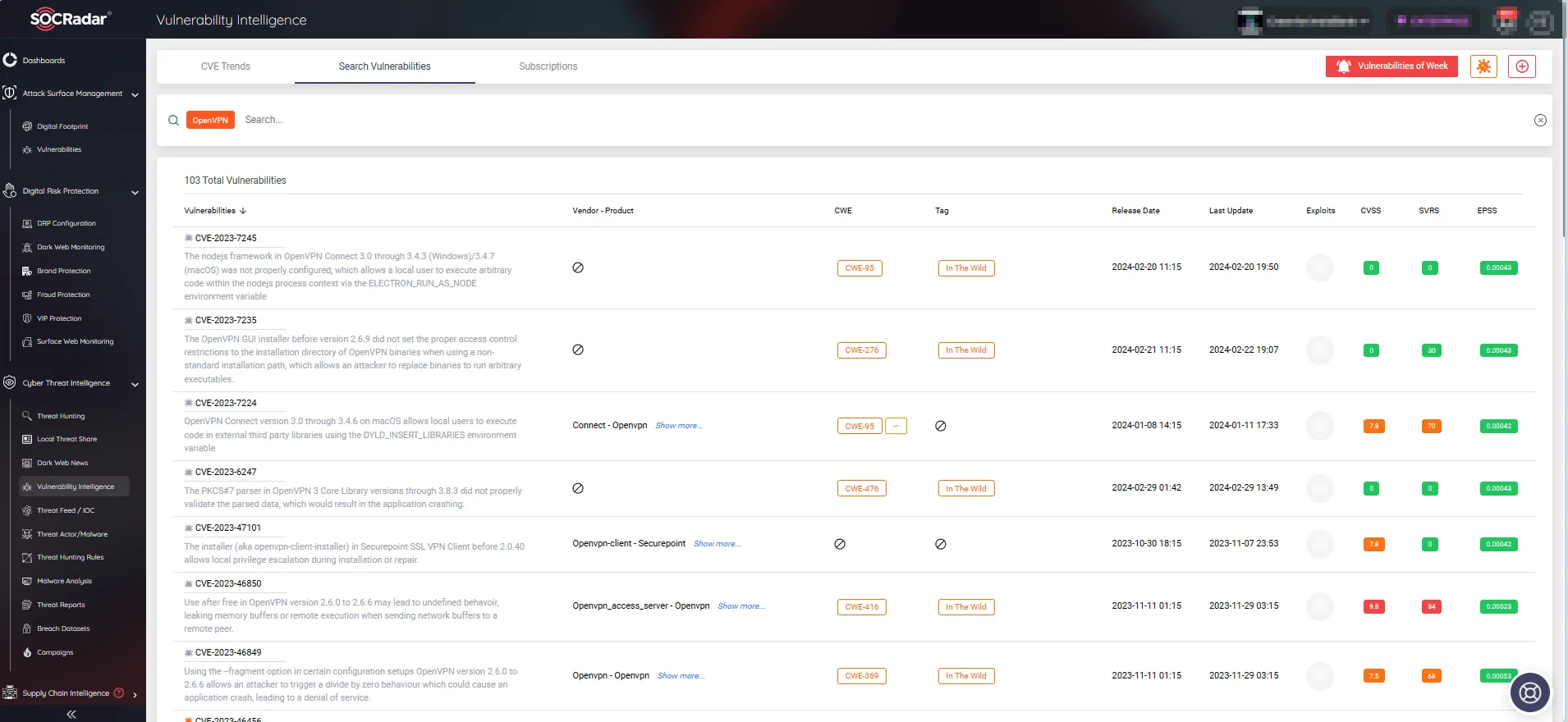Open Threat Hunting page

point(61,416)
